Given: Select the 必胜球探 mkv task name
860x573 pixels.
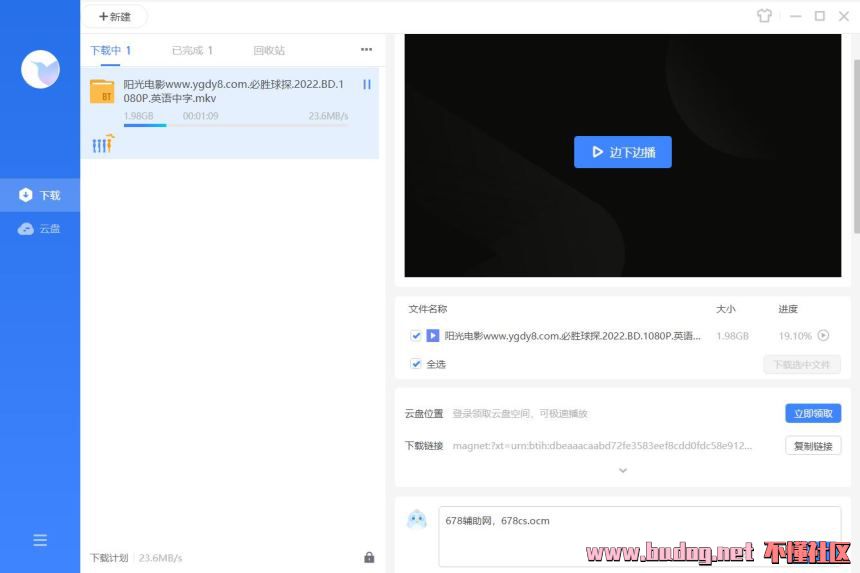Looking at the screenshot, I should [x=234, y=91].
